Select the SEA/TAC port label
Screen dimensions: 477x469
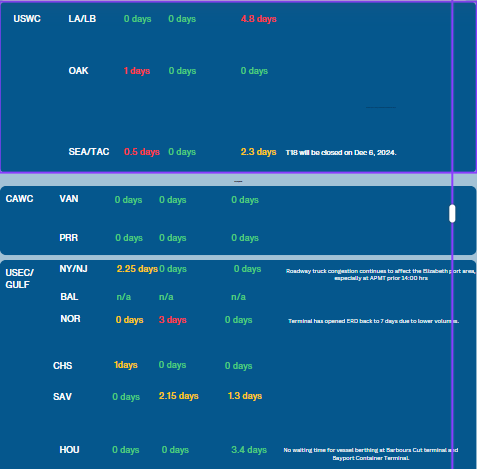(x=89, y=152)
